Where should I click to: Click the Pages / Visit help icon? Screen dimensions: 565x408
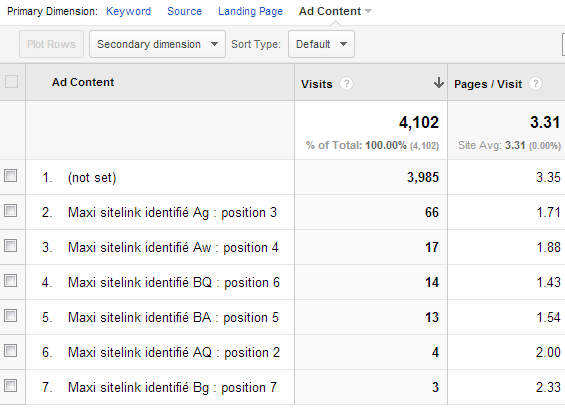(535, 84)
